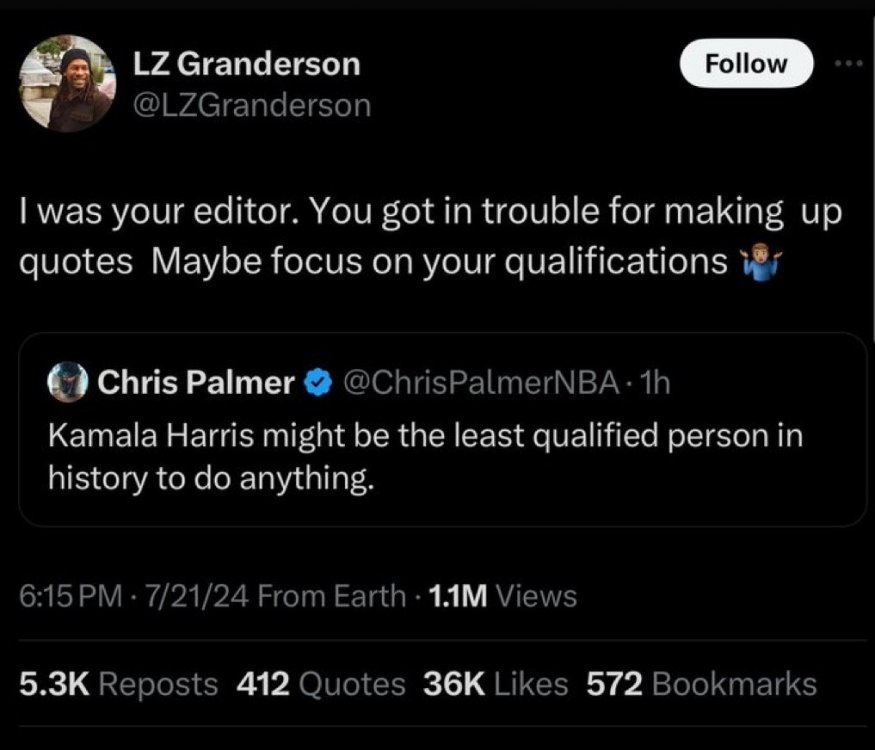This screenshot has height=750, width=875.
Task: Click the shrug emoji in the tweet
Action: (x=757, y=263)
